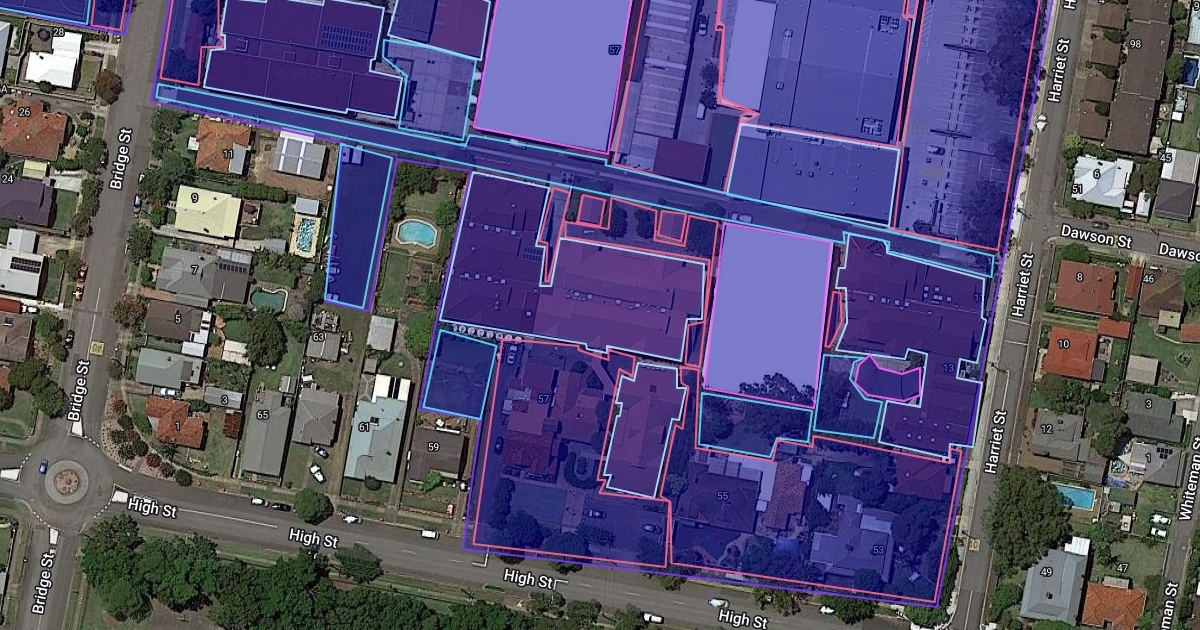Select house number 51 on Harriet St
This screenshot has height=630, width=1200.
click(x=1077, y=189)
